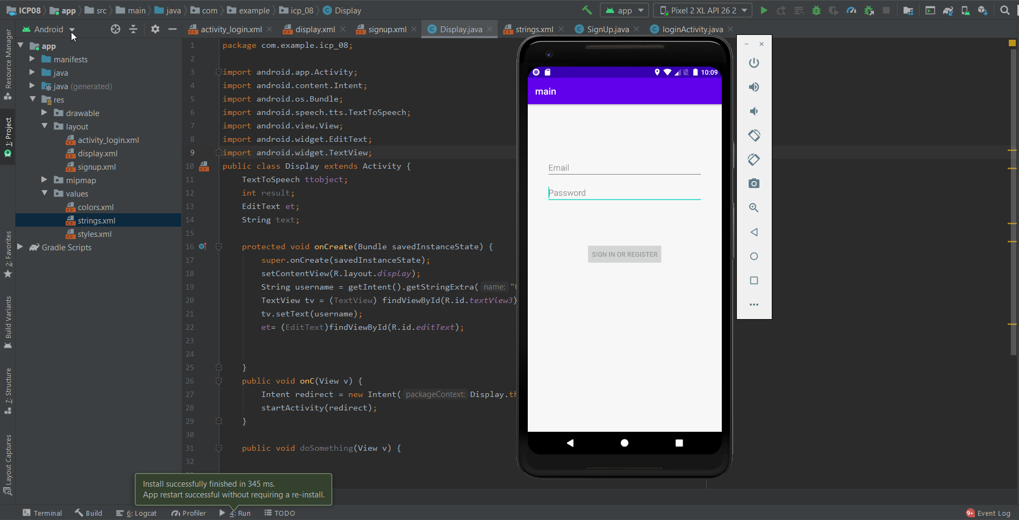The height and width of the screenshot is (521, 1019).
Task: Switch to activity_login.xml tab
Action: [231, 30]
